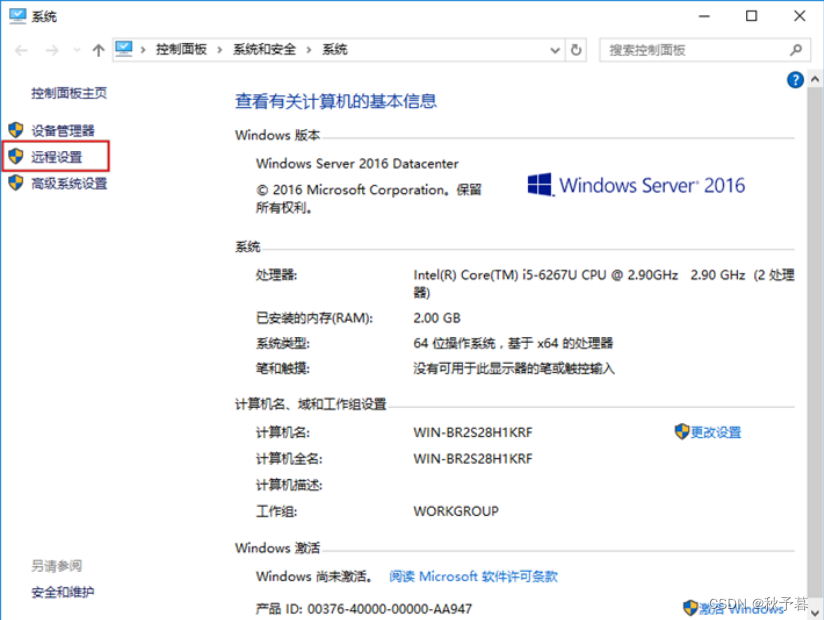Click 激活 Windows link
Screen dimensions: 824x620
click(741, 608)
